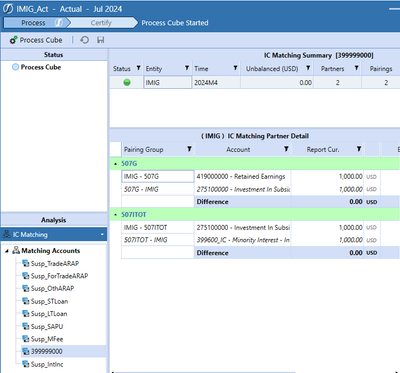Screen dimensions: 400x373
Task: Click the 507ITOT - IMIG pairing row
Action: click(158, 240)
